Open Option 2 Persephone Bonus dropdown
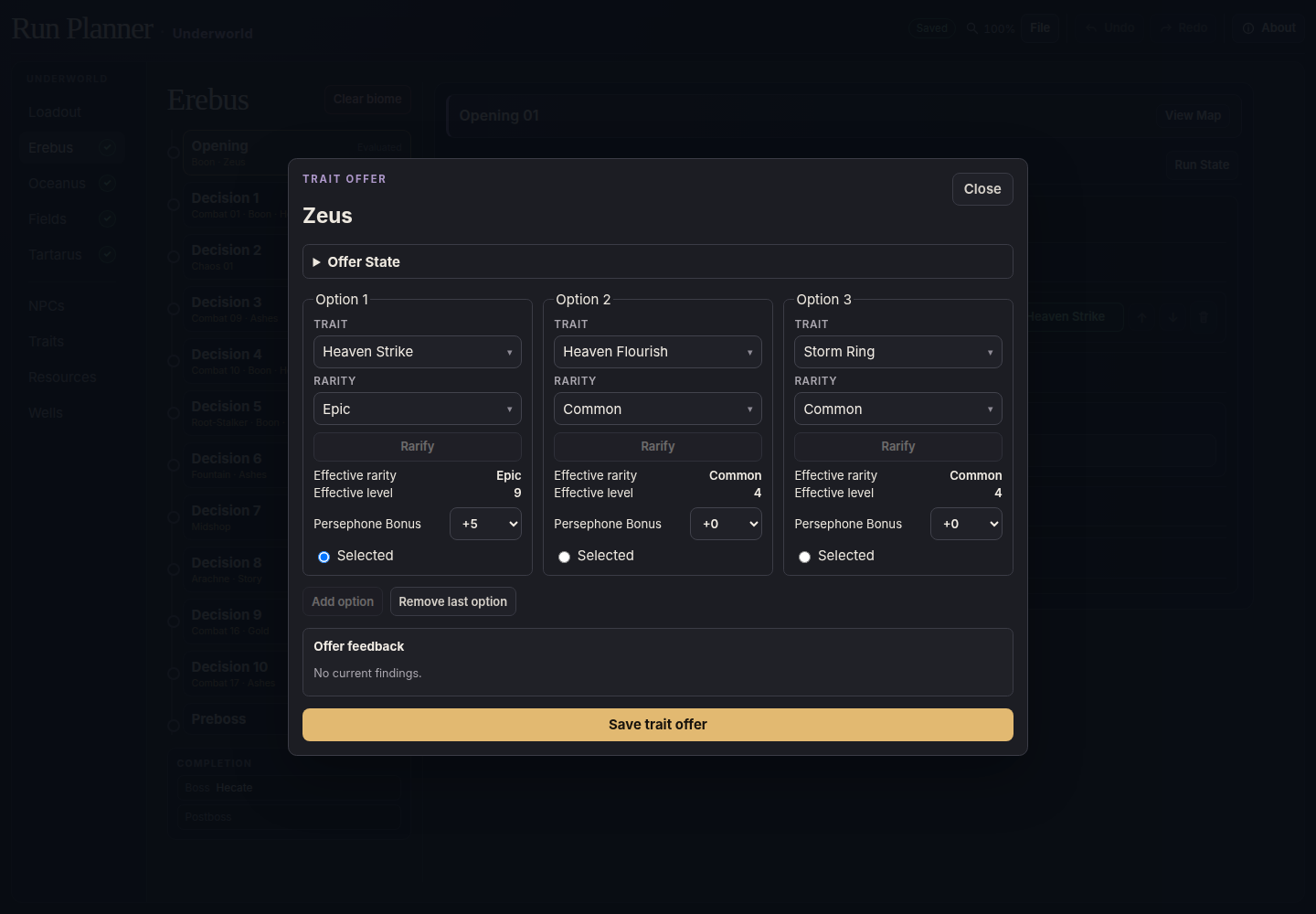The width and height of the screenshot is (1316, 914). click(726, 524)
